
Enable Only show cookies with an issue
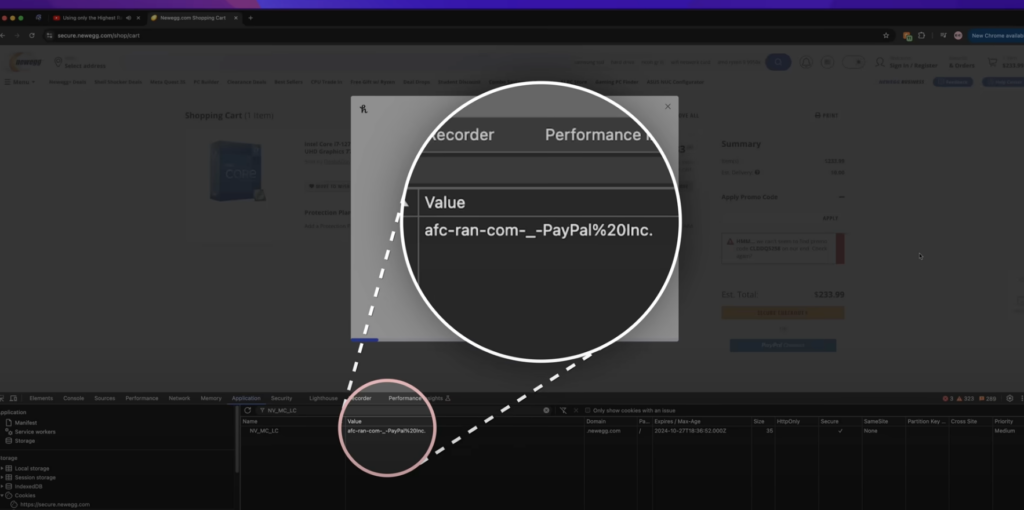[x=588, y=410]
